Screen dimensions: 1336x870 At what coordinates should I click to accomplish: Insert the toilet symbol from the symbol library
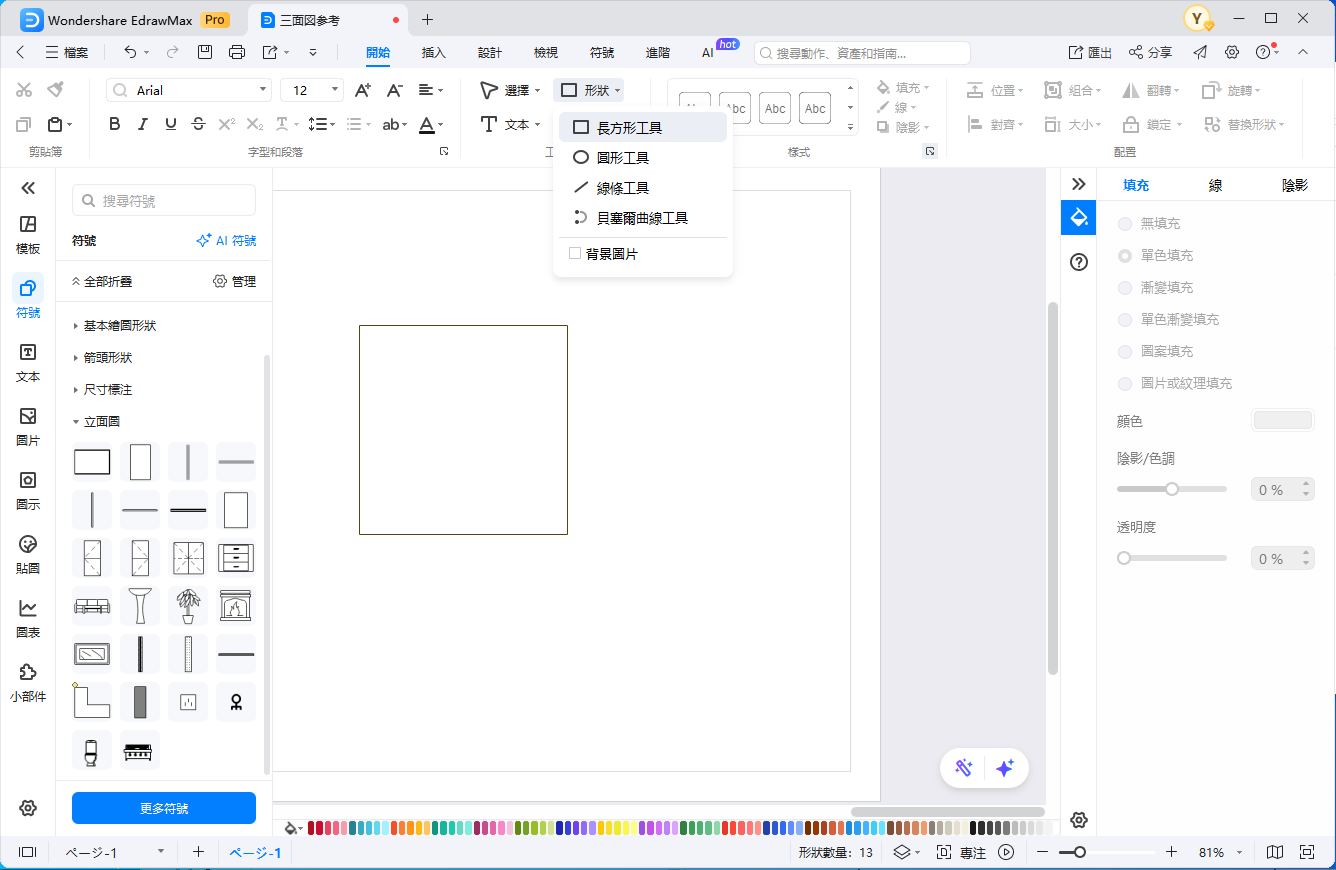[x=92, y=750]
